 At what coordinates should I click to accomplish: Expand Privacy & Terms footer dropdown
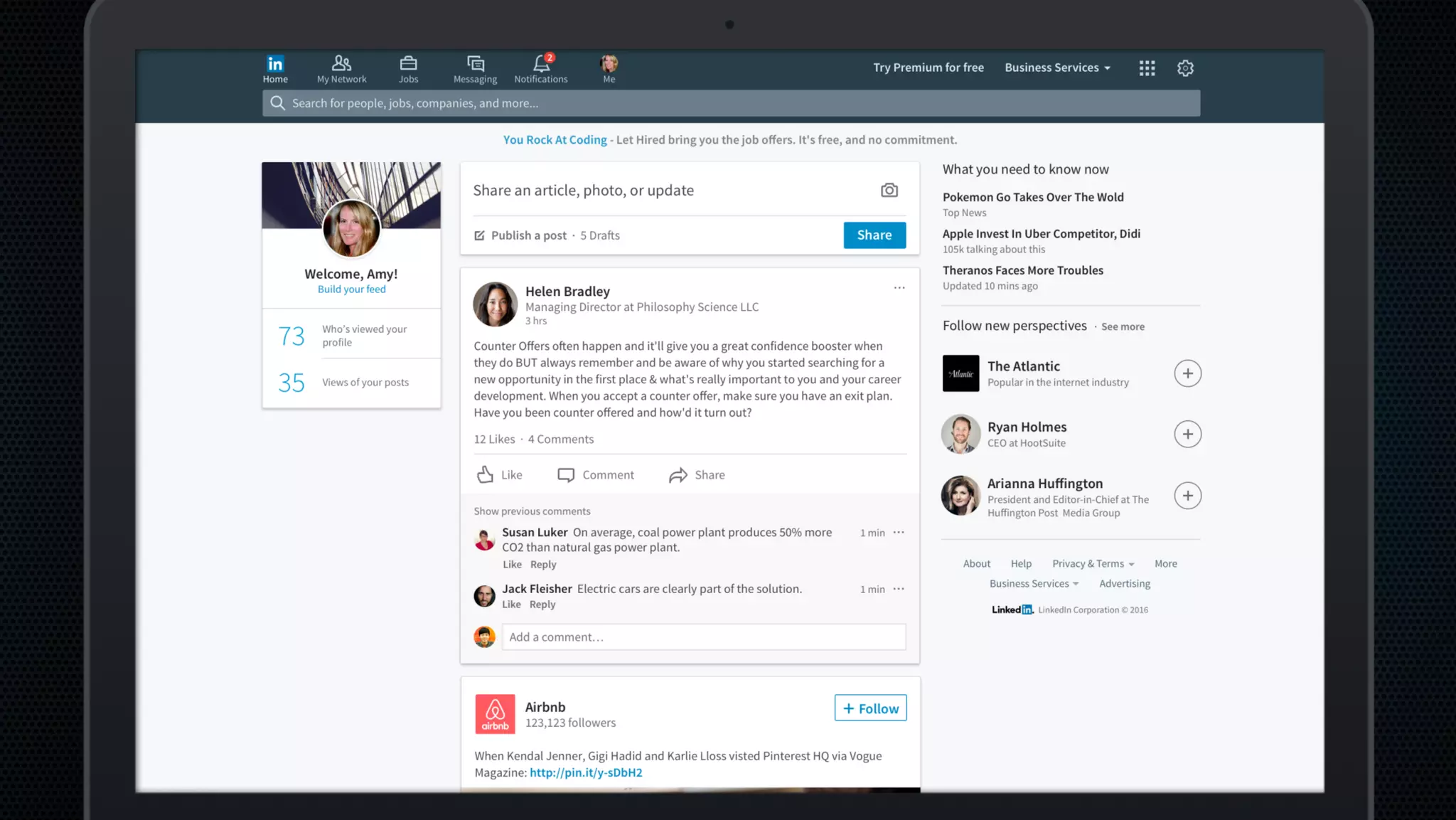tap(1093, 564)
